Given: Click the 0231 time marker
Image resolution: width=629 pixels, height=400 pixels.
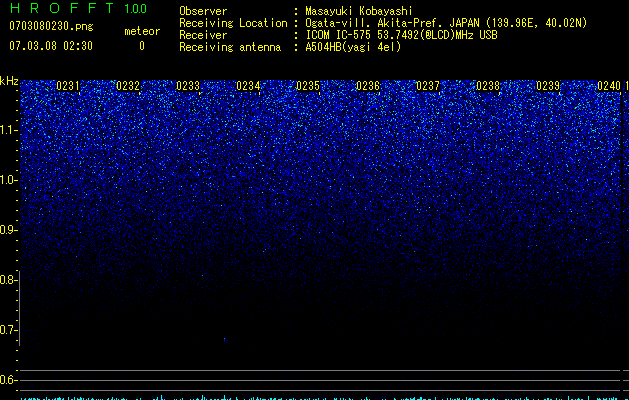Looking at the screenshot, I should (68, 86).
